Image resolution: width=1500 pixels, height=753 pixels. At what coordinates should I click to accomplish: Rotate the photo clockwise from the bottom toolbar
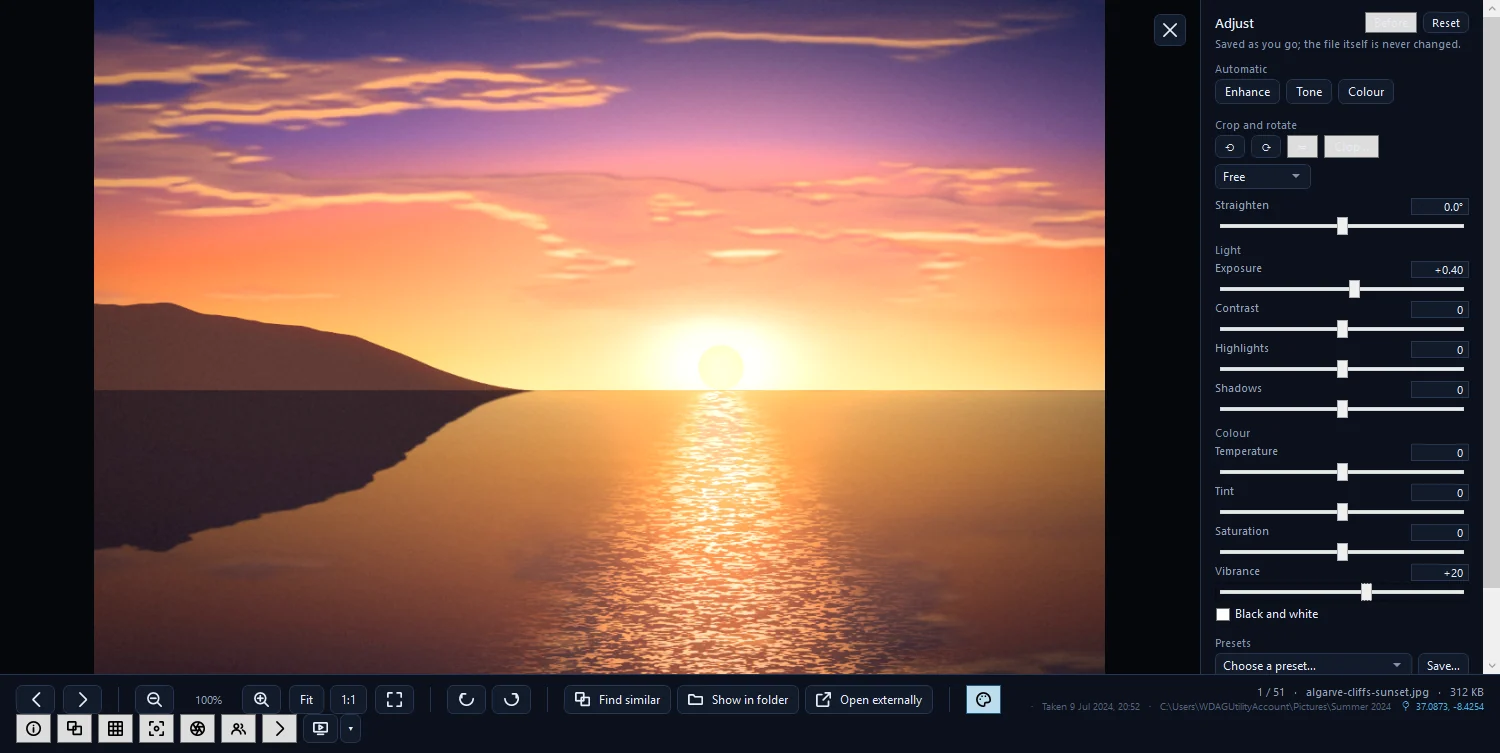pos(511,699)
